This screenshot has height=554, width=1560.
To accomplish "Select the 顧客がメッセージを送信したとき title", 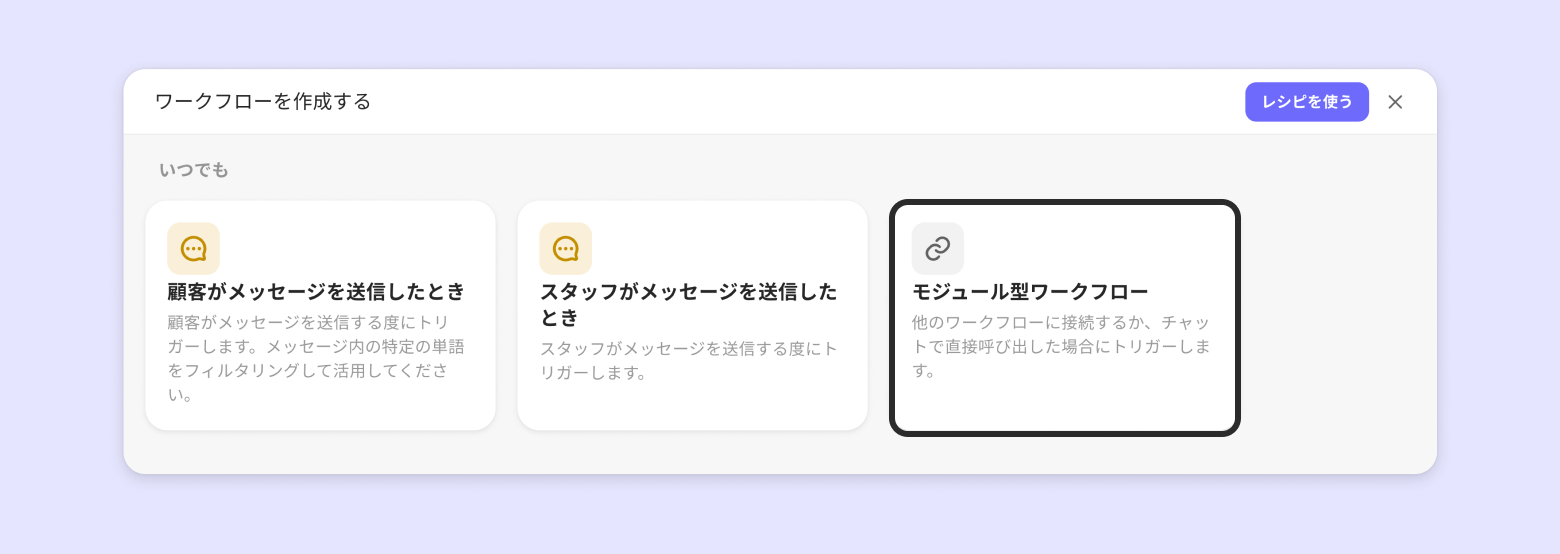I will (x=316, y=292).
